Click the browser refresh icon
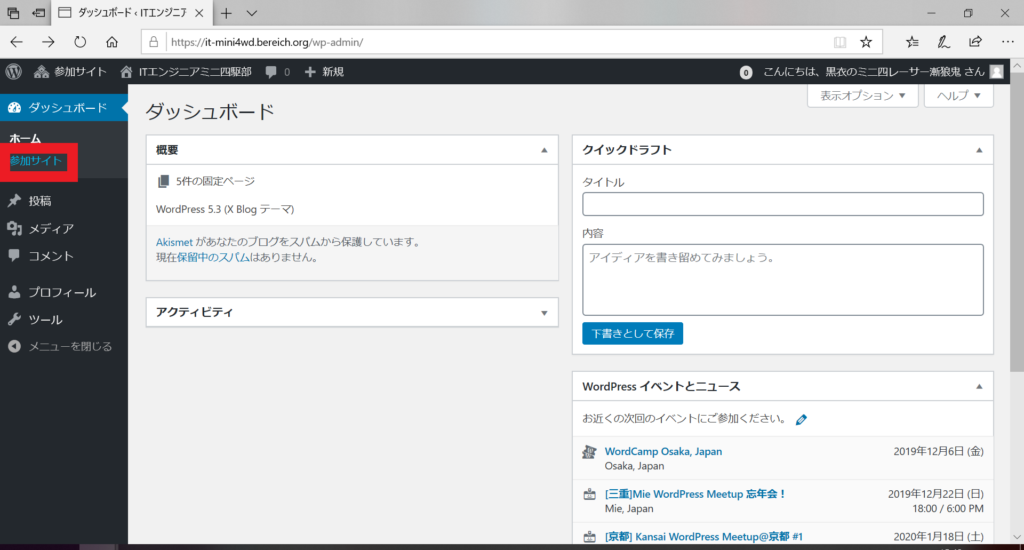This screenshot has height=550, width=1024. pyautogui.click(x=79, y=42)
